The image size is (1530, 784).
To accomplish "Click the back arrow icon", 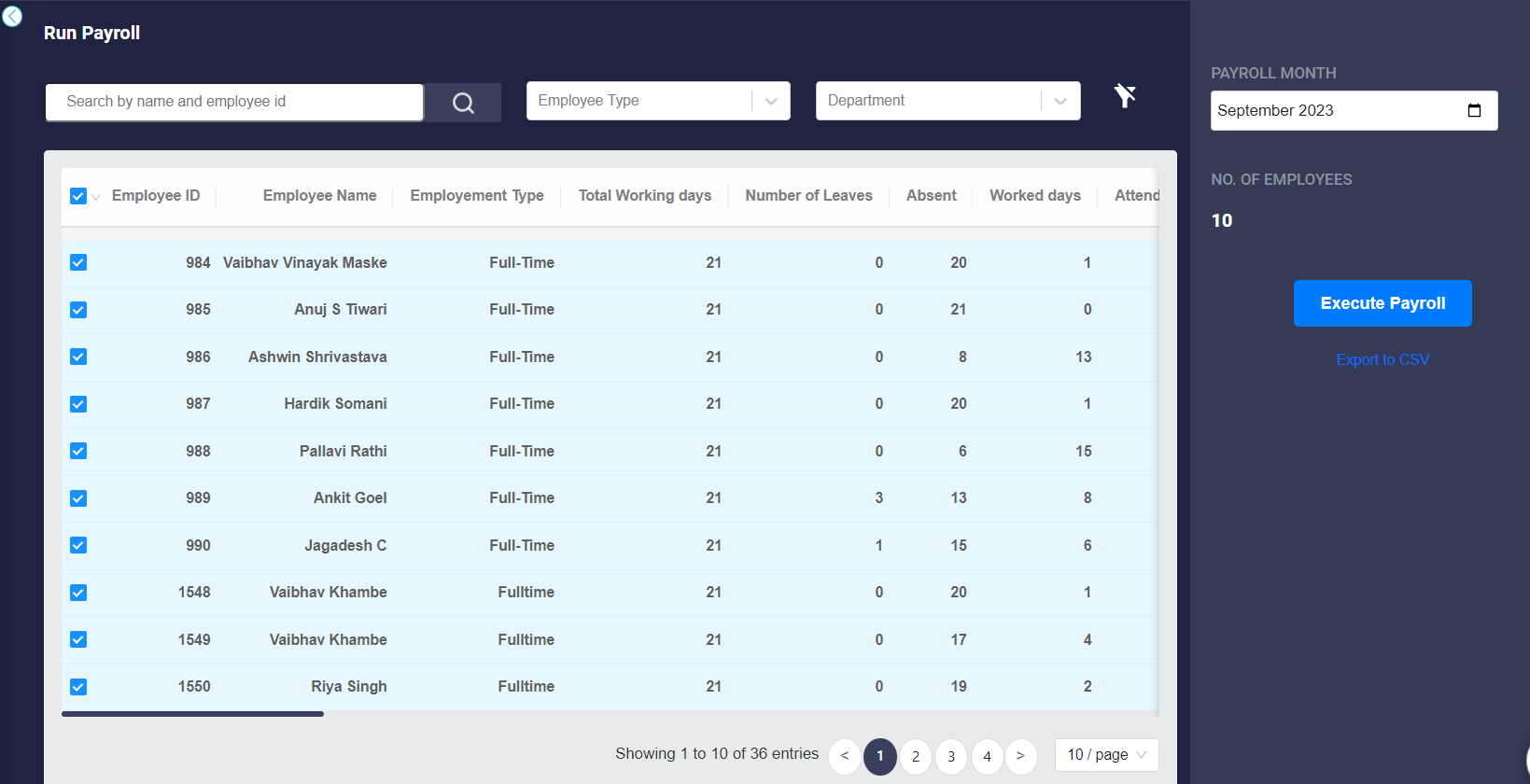I will click(12, 16).
